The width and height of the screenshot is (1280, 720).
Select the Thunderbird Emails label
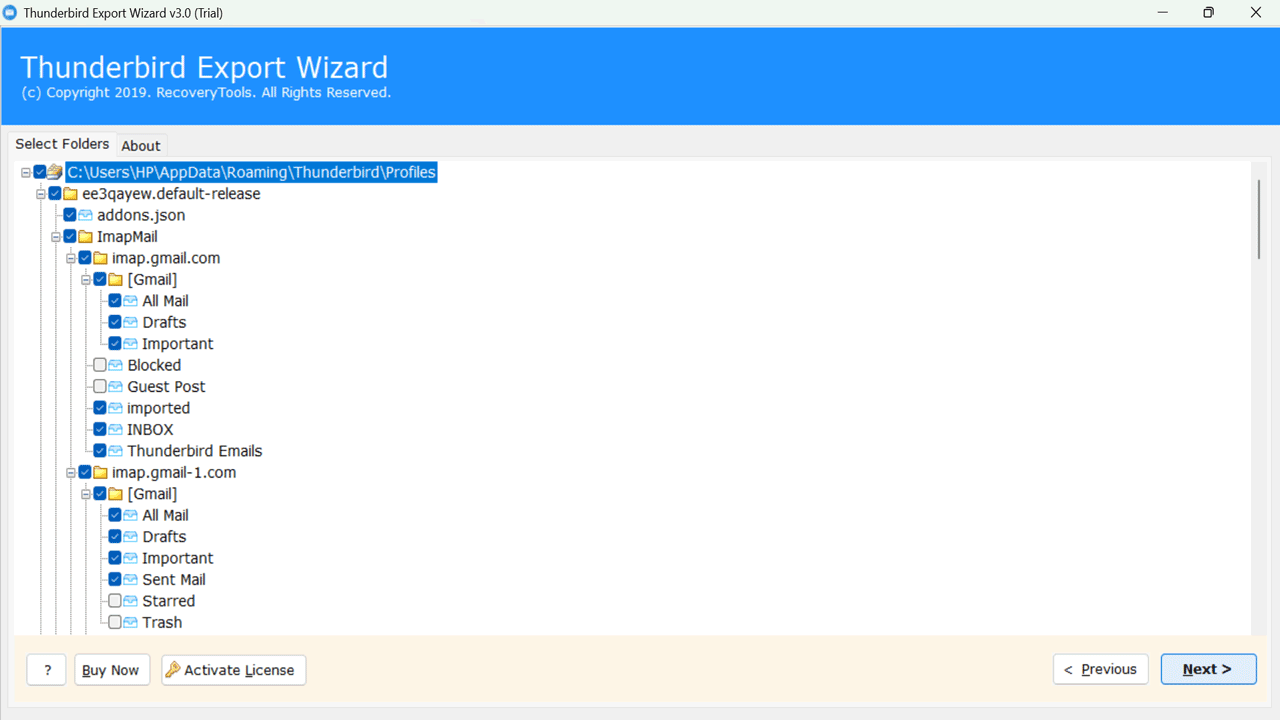[x=195, y=451]
